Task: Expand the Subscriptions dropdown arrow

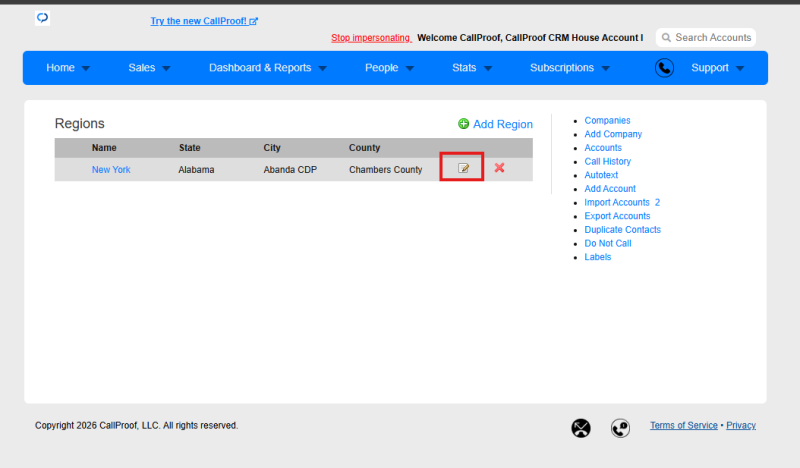Action: click(606, 68)
